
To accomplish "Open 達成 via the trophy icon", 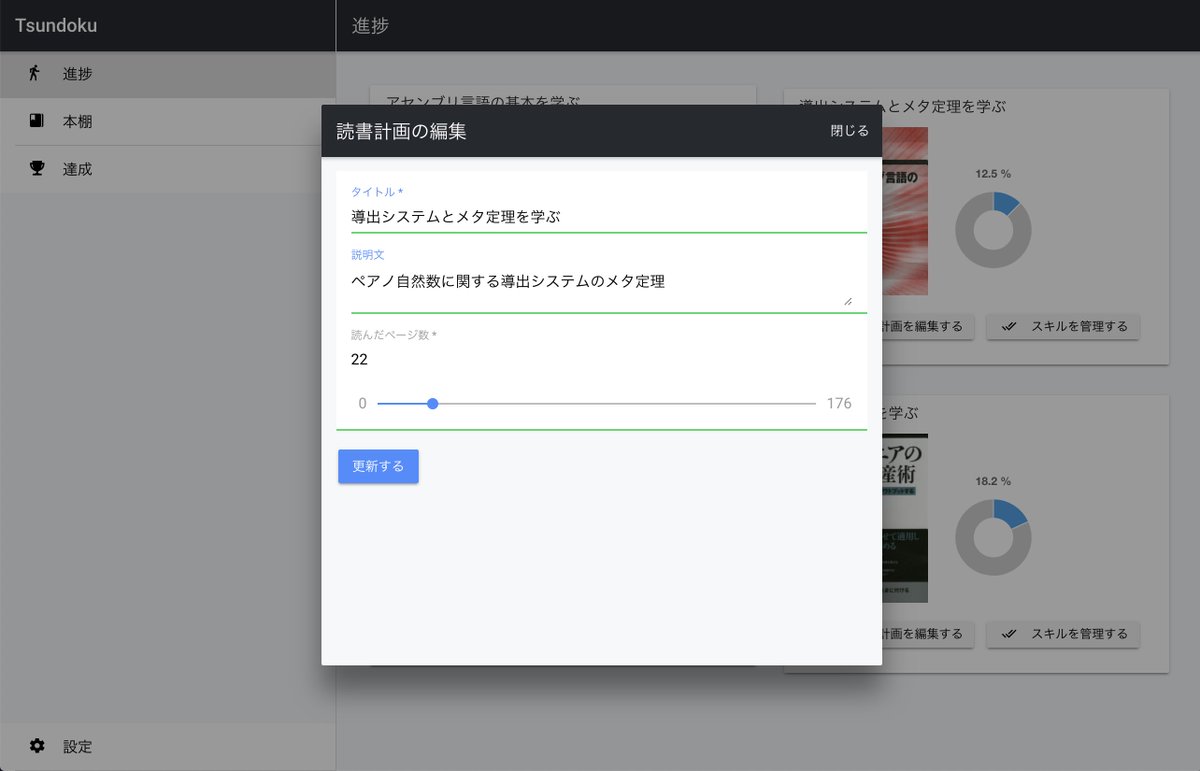I will click(35, 169).
